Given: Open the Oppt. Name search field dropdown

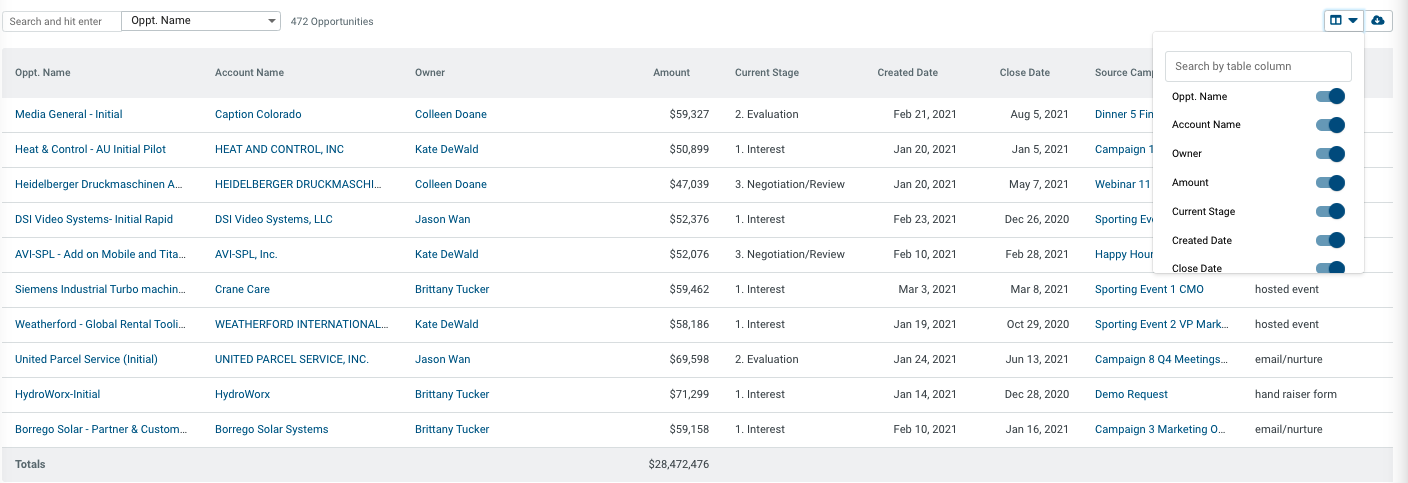Looking at the screenshot, I should click(201, 20).
